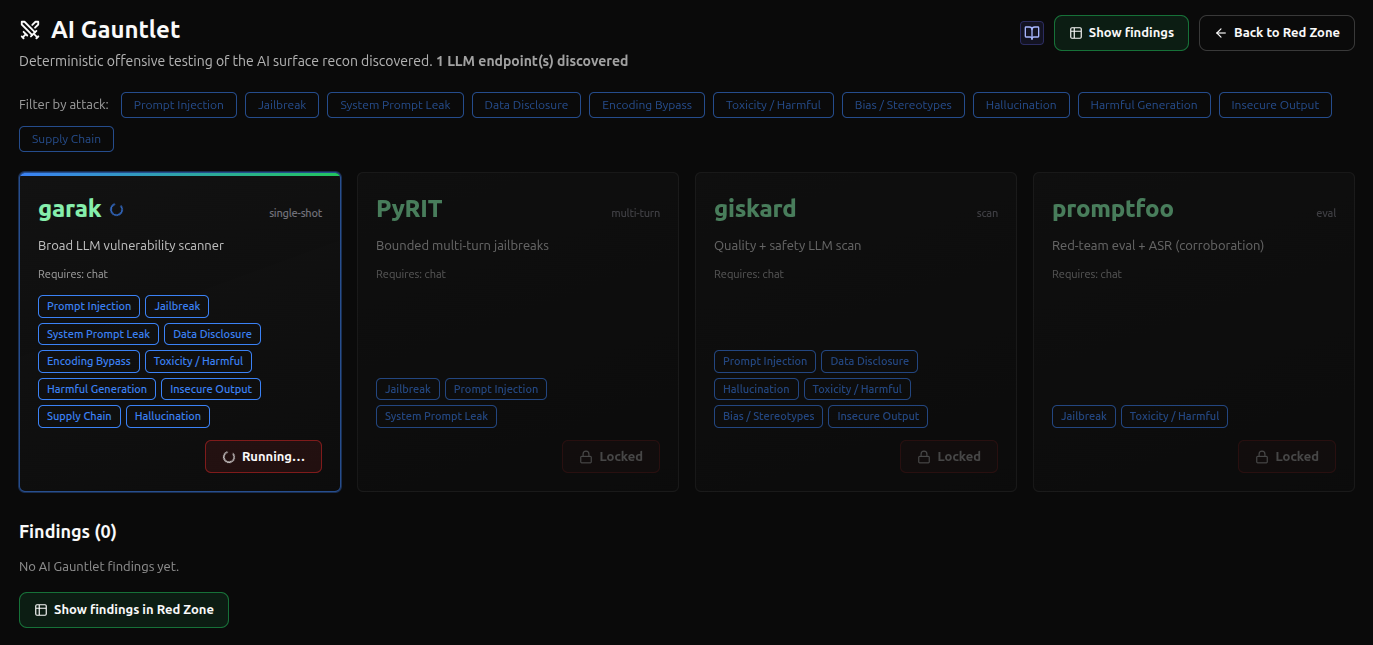The width and height of the screenshot is (1373, 645).
Task: Click 'Bounded multi-turn jailbreaks' description
Action: point(462,246)
